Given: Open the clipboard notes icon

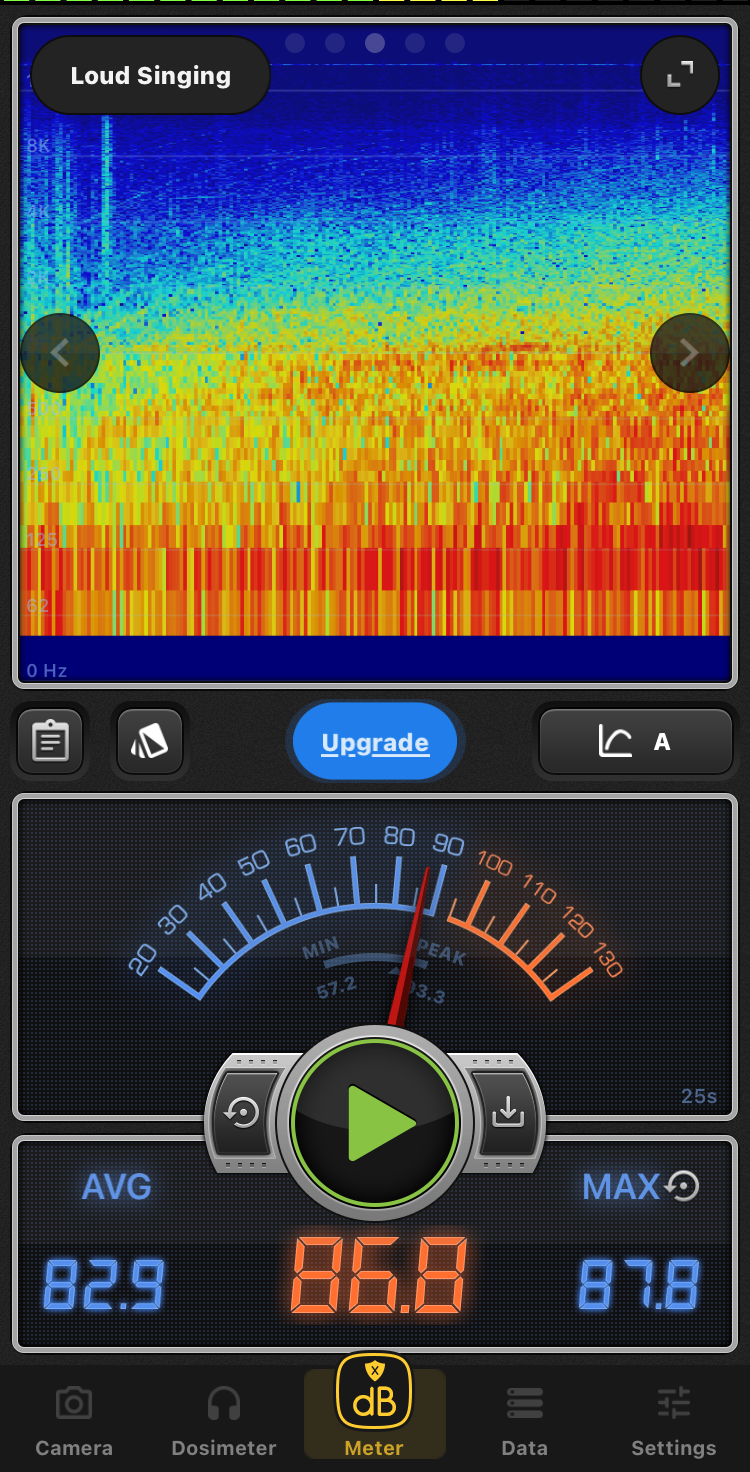Looking at the screenshot, I should [x=50, y=742].
